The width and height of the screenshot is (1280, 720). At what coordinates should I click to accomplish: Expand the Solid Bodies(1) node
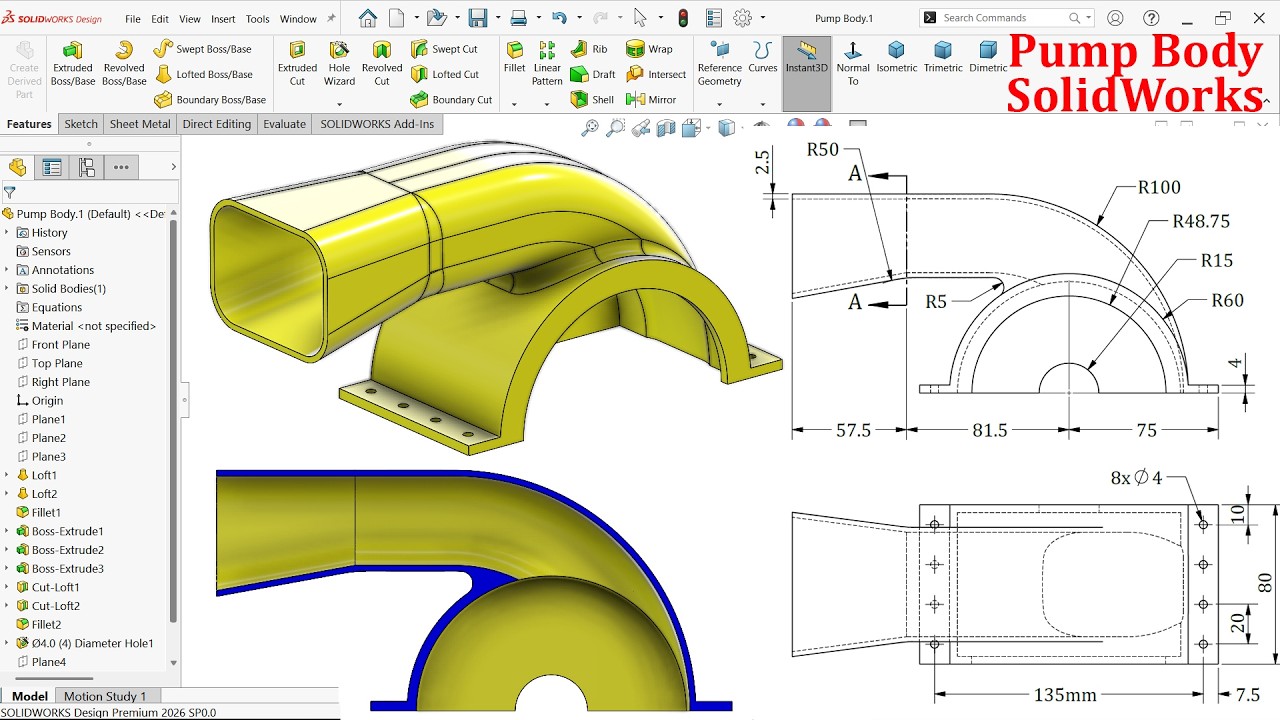pyautogui.click(x=7, y=289)
